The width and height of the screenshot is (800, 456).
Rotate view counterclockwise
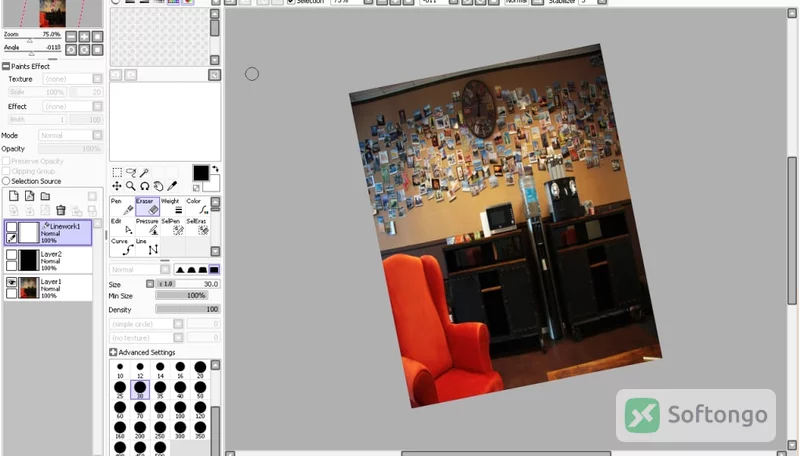pos(71,49)
